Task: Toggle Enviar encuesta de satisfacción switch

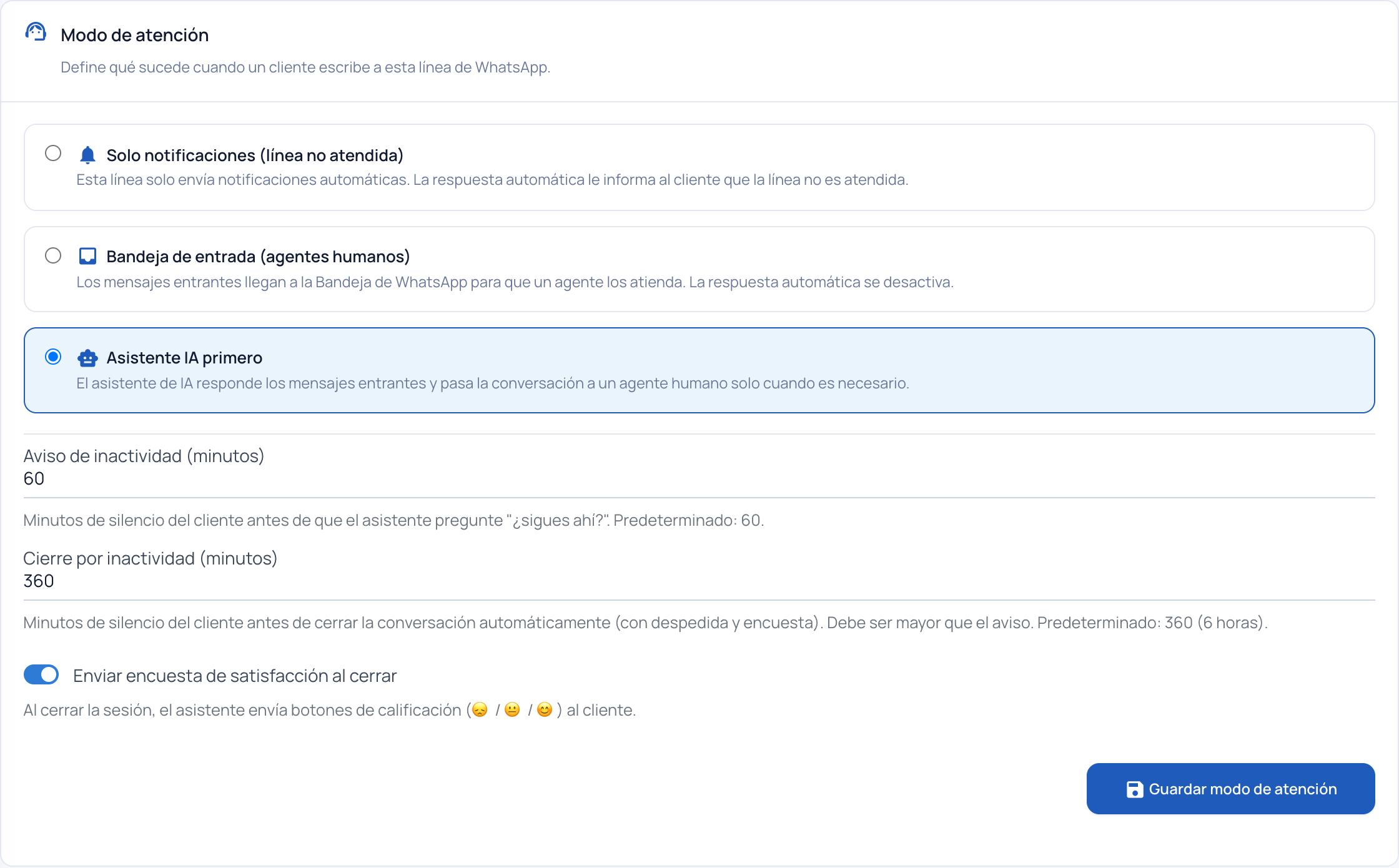Action: 41,674
